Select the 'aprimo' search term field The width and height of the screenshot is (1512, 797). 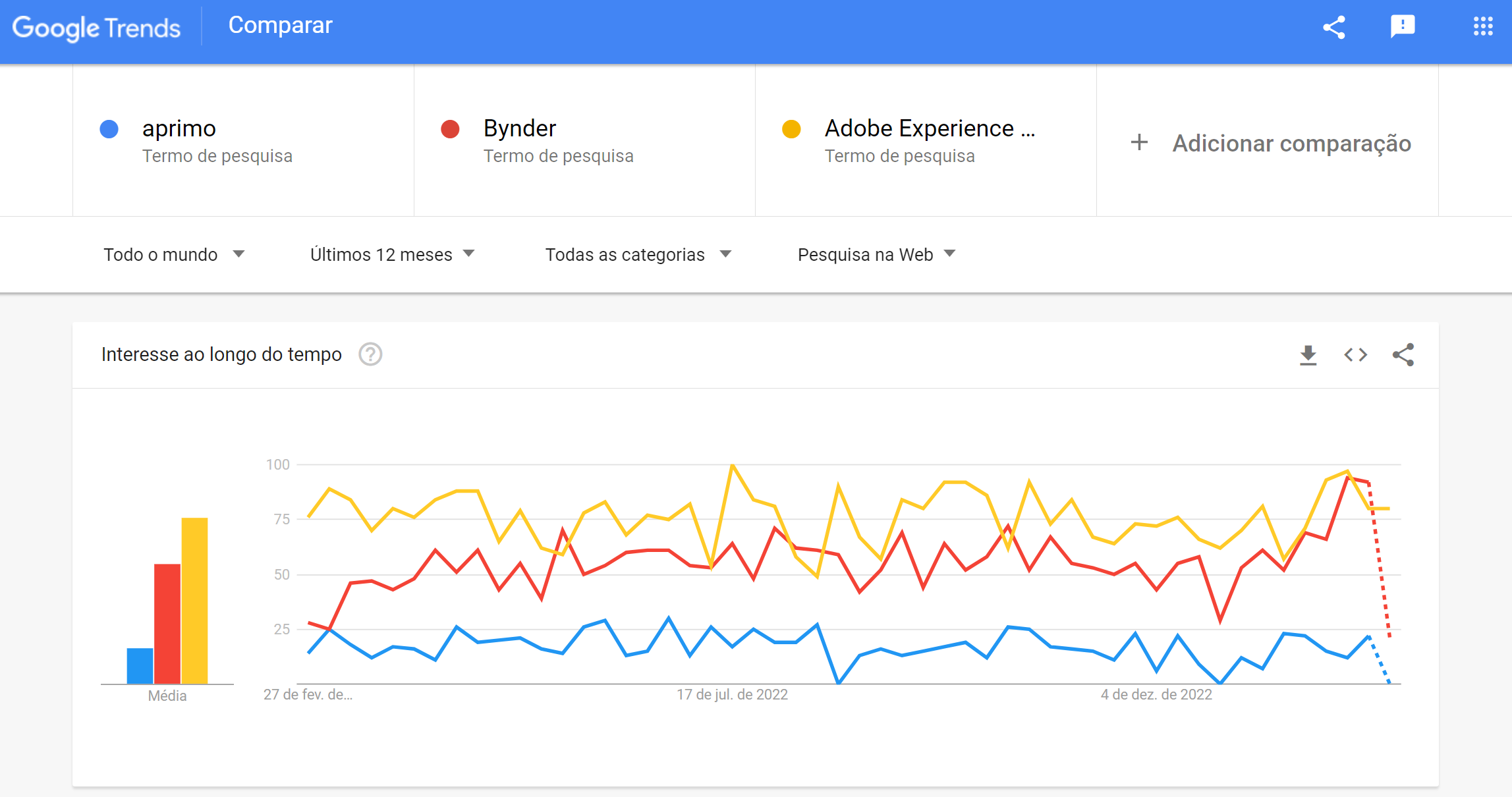[179, 128]
